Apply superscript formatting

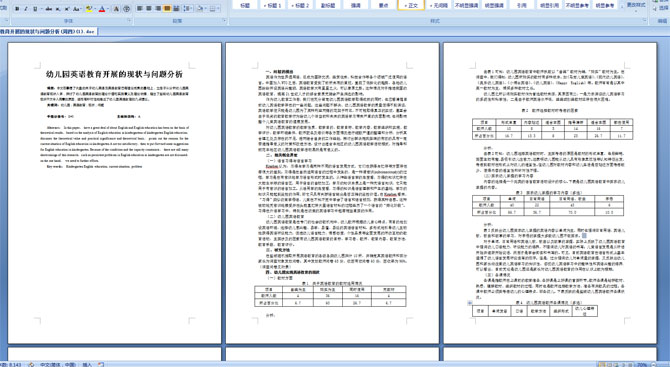67,9
